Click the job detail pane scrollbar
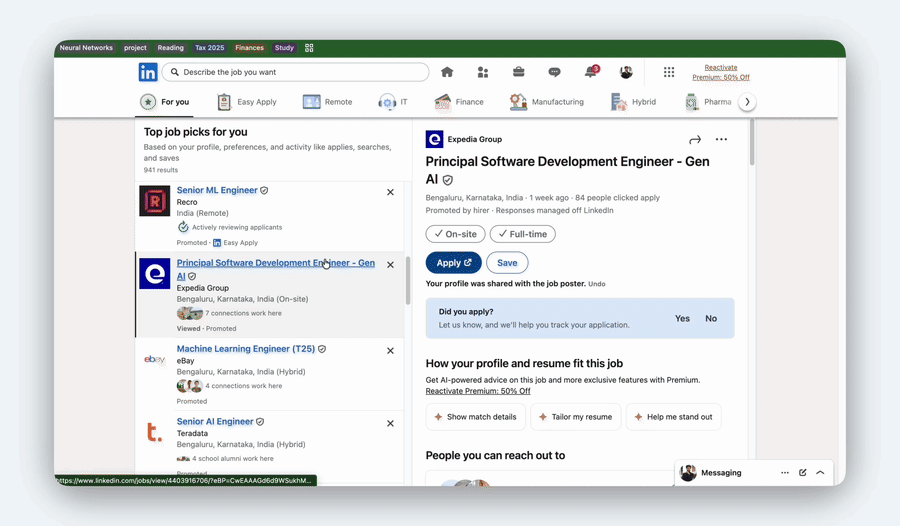Image resolution: width=900 pixels, height=526 pixels. 752,142
